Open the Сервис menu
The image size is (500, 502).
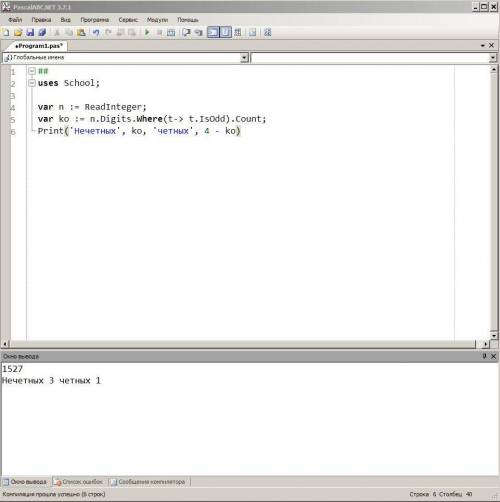tap(128, 20)
